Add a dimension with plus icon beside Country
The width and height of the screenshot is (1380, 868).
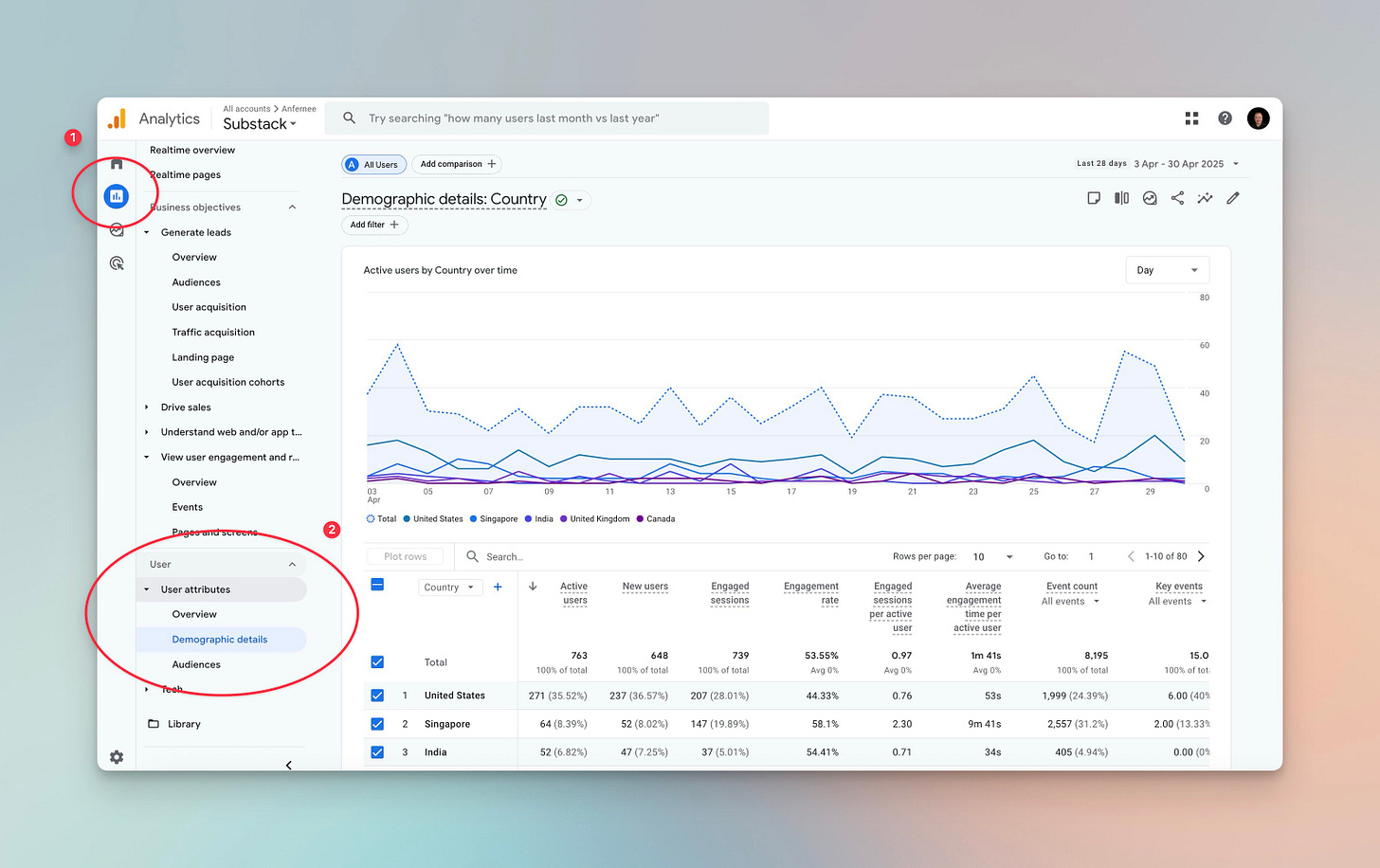pos(498,588)
